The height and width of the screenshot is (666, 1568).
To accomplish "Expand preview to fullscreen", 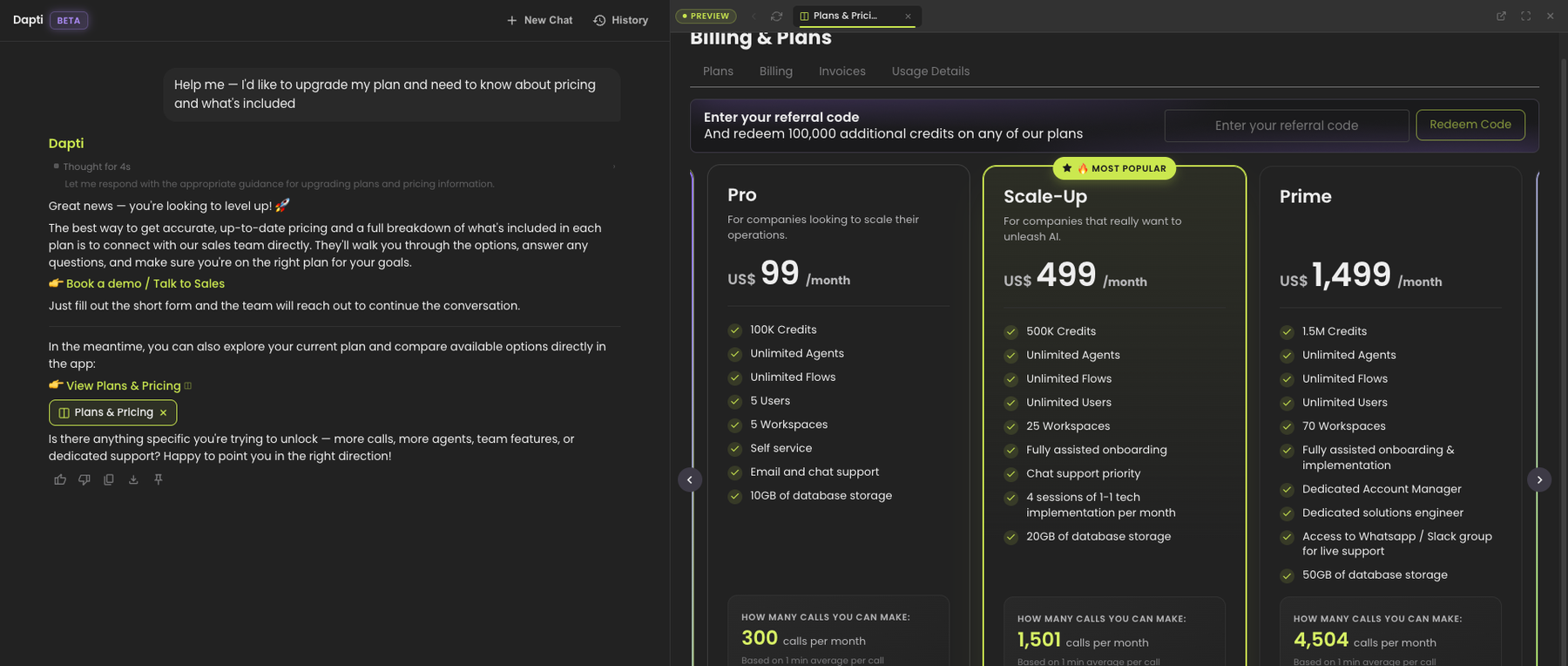I will pos(1525,16).
